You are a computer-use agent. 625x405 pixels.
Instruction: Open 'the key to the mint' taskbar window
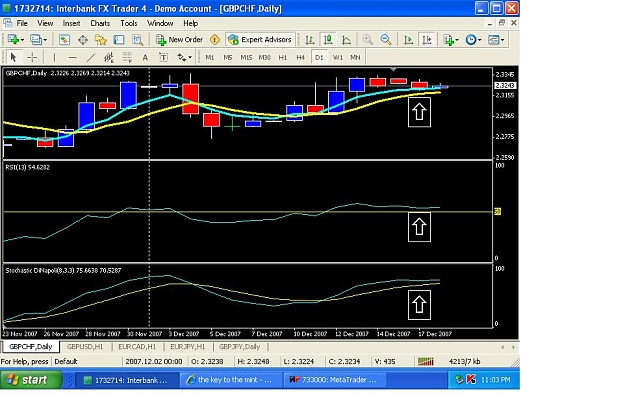(231, 380)
